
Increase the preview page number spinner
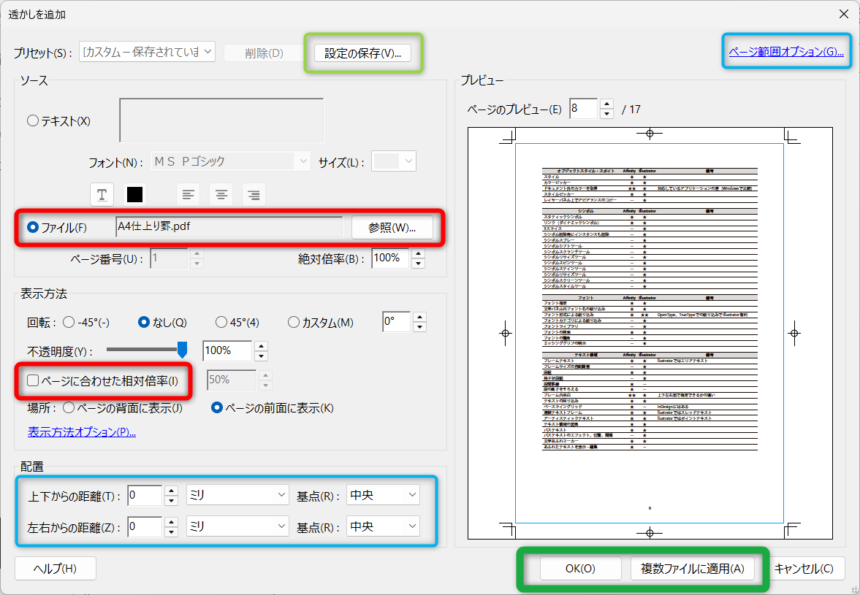(605, 103)
